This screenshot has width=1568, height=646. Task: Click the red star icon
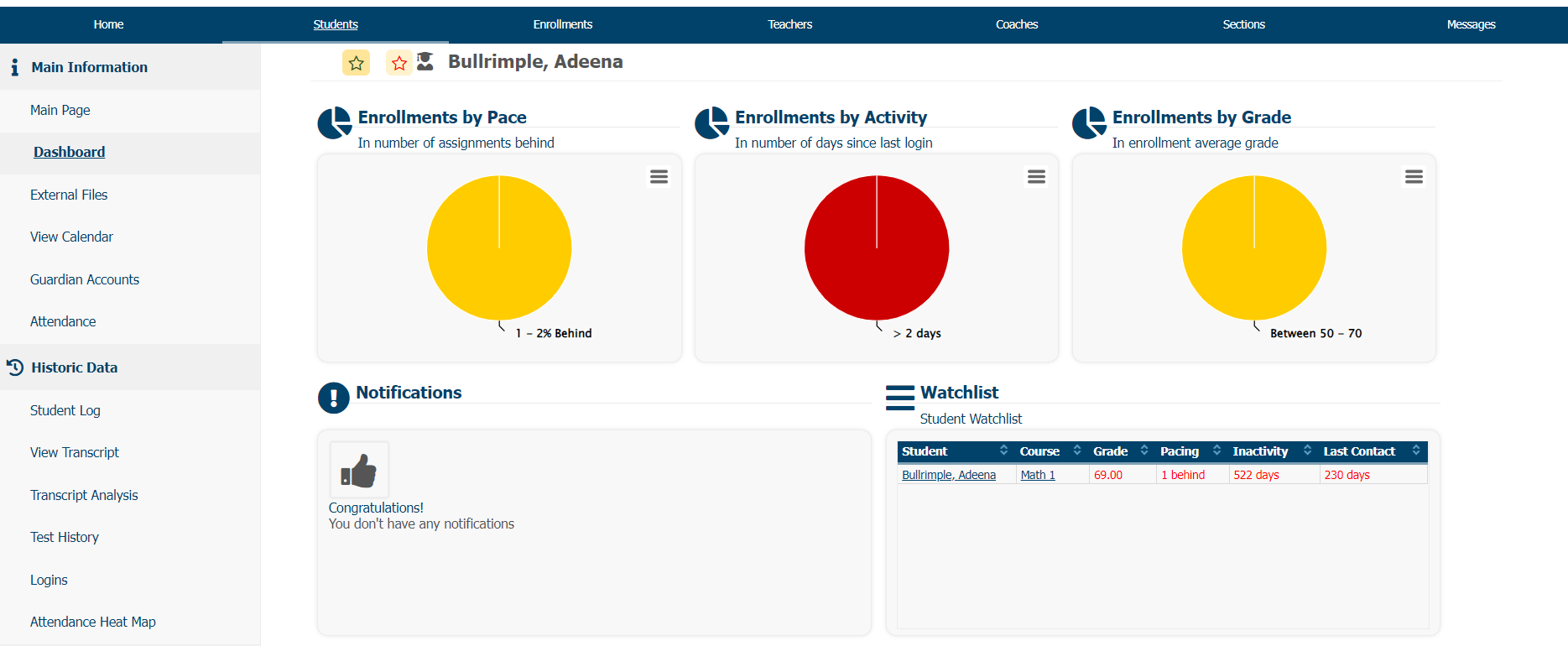399,63
